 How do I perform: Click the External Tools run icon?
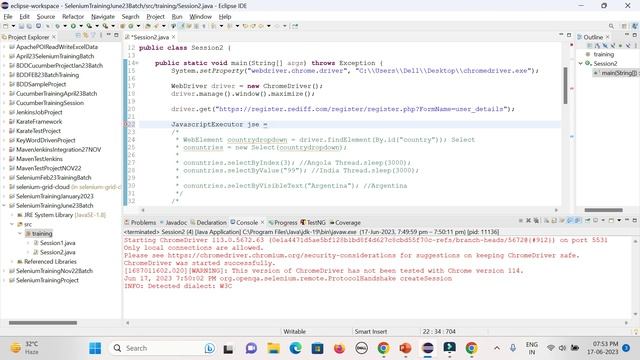coord(105,26)
